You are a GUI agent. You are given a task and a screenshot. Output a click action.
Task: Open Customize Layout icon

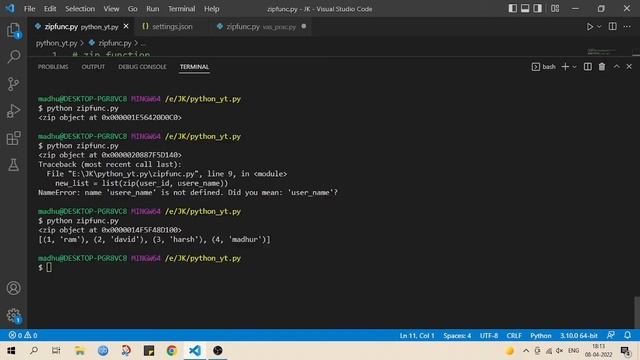point(555,9)
